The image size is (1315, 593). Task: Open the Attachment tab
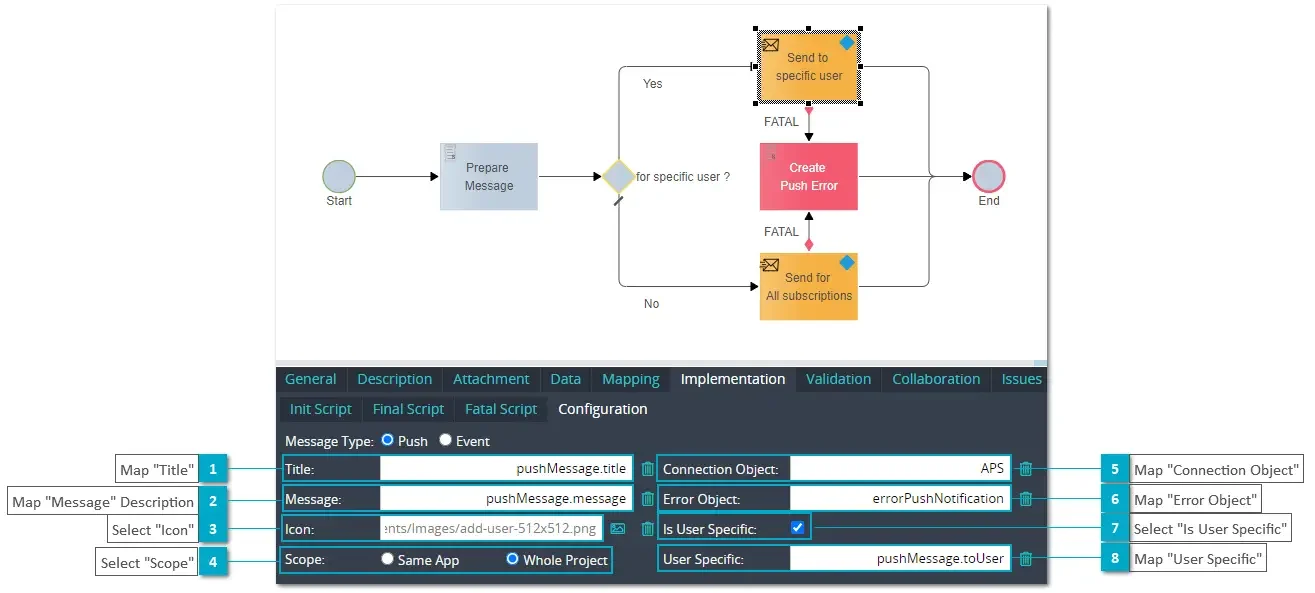(x=491, y=379)
